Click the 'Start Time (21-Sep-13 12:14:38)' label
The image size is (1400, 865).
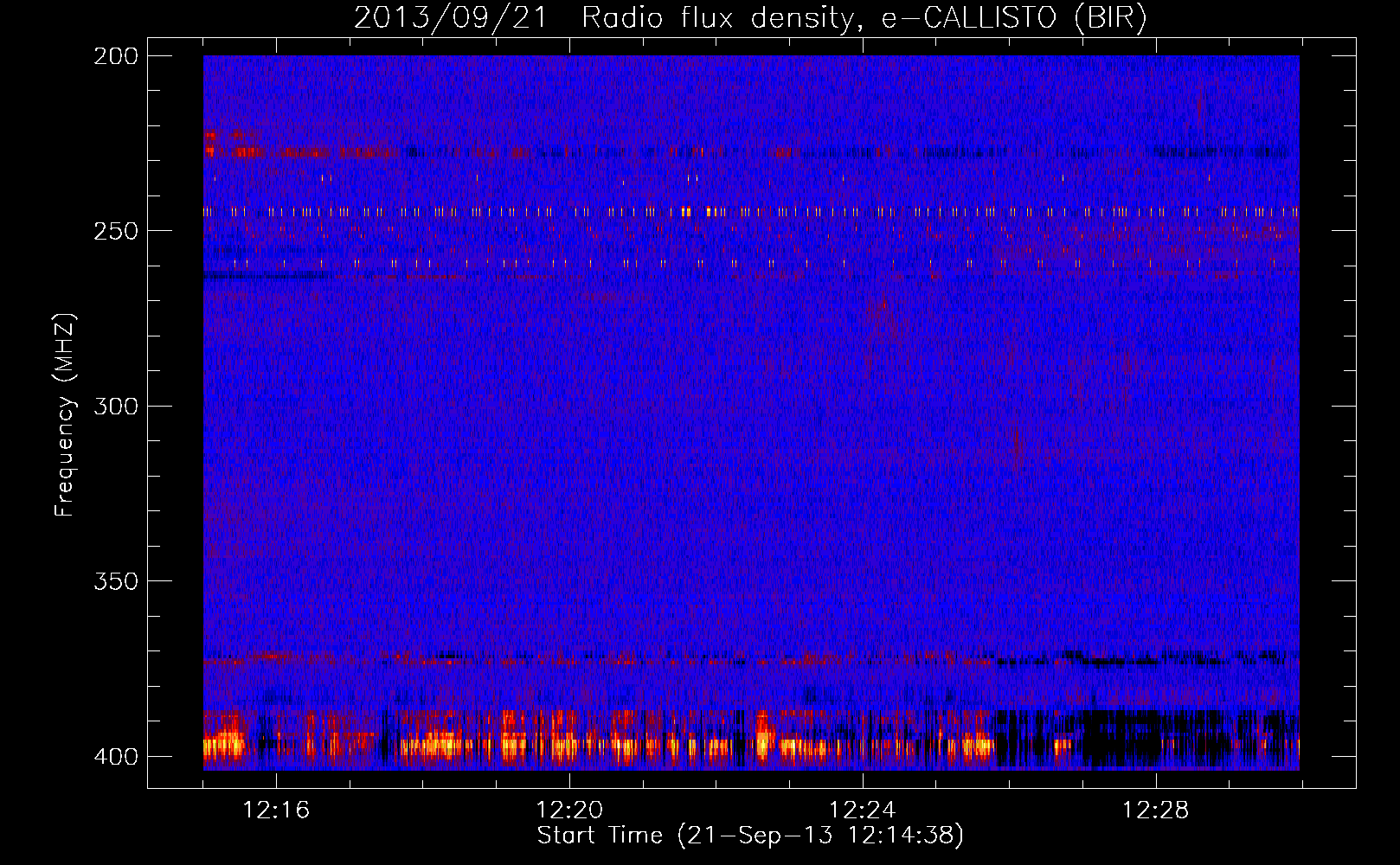tap(750, 836)
